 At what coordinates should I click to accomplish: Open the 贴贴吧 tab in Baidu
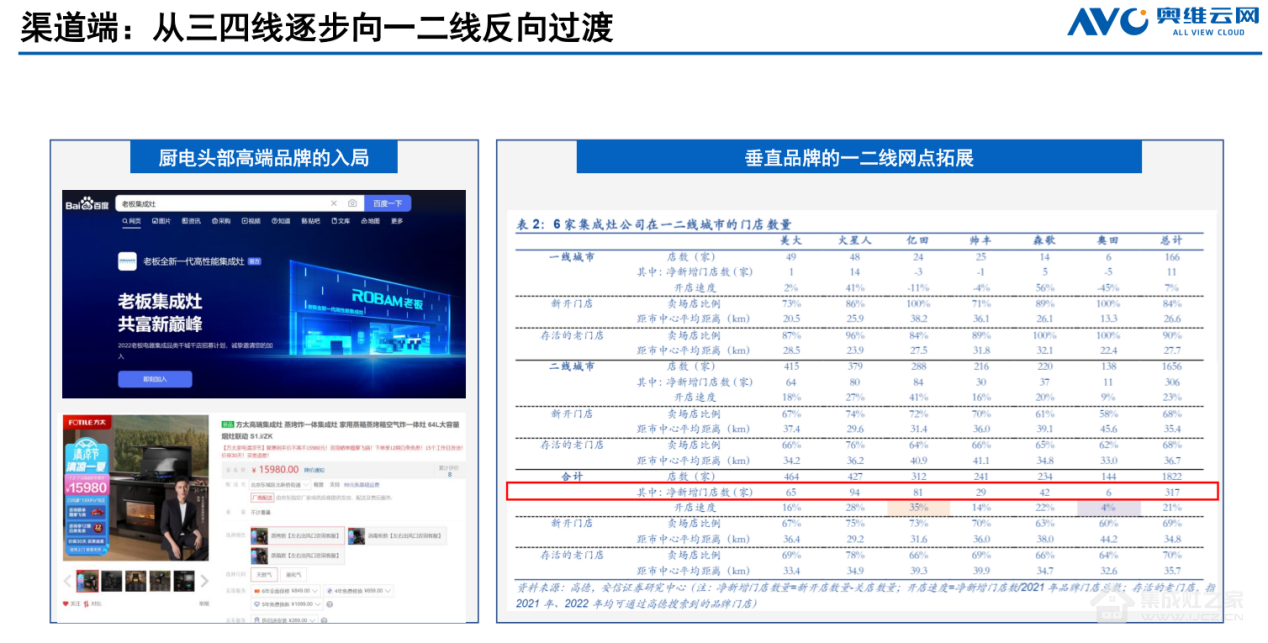click(311, 221)
